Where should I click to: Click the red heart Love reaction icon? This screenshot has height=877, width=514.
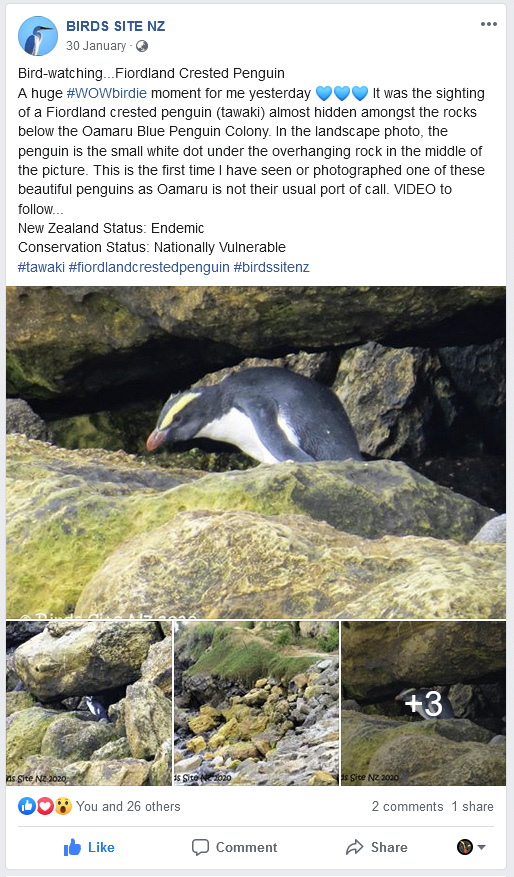45,806
